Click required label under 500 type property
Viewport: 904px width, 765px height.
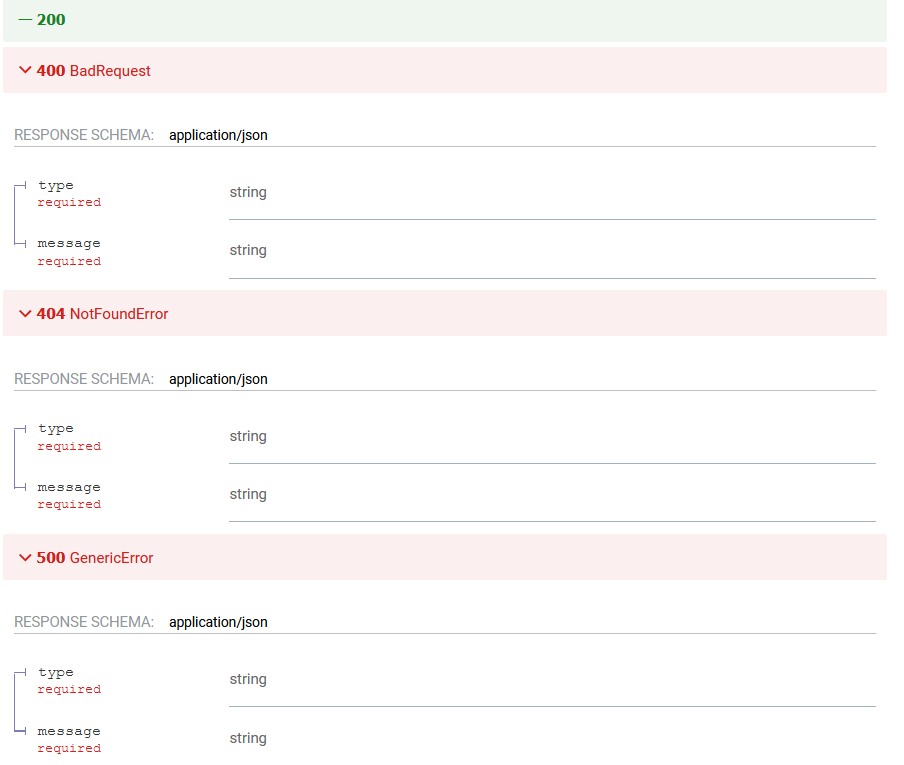coord(69,689)
